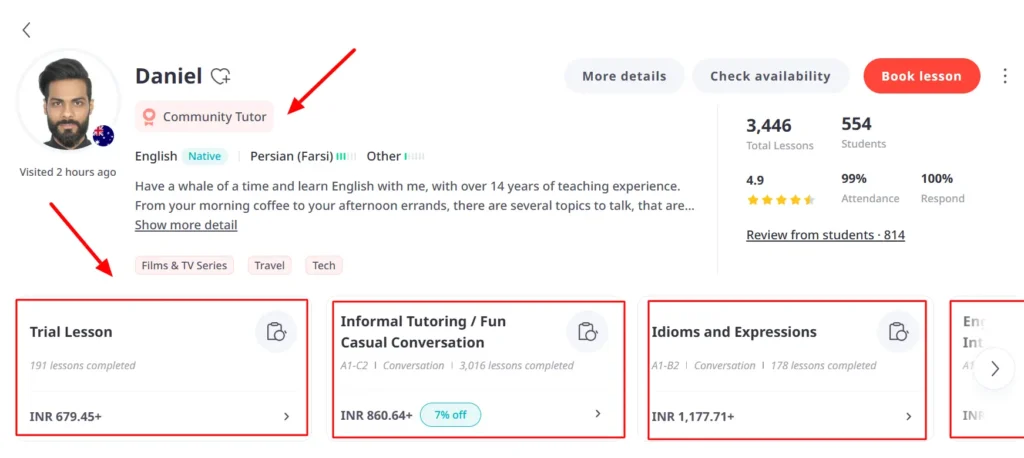Open the three-dot more options menu
The height and width of the screenshot is (458, 1024).
click(x=1005, y=76)
